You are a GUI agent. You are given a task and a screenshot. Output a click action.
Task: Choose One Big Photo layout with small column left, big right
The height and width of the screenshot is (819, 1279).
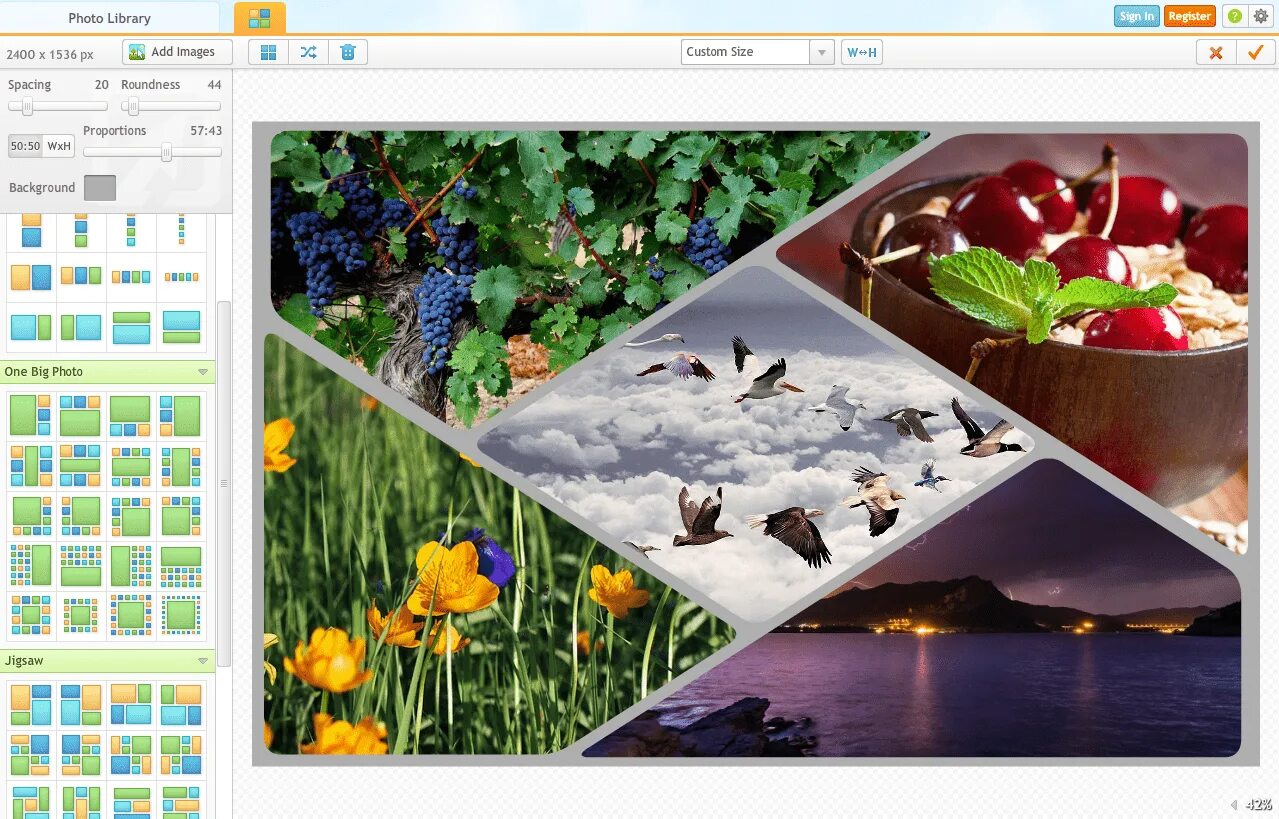pyautogui.click(x=181, y=415)
